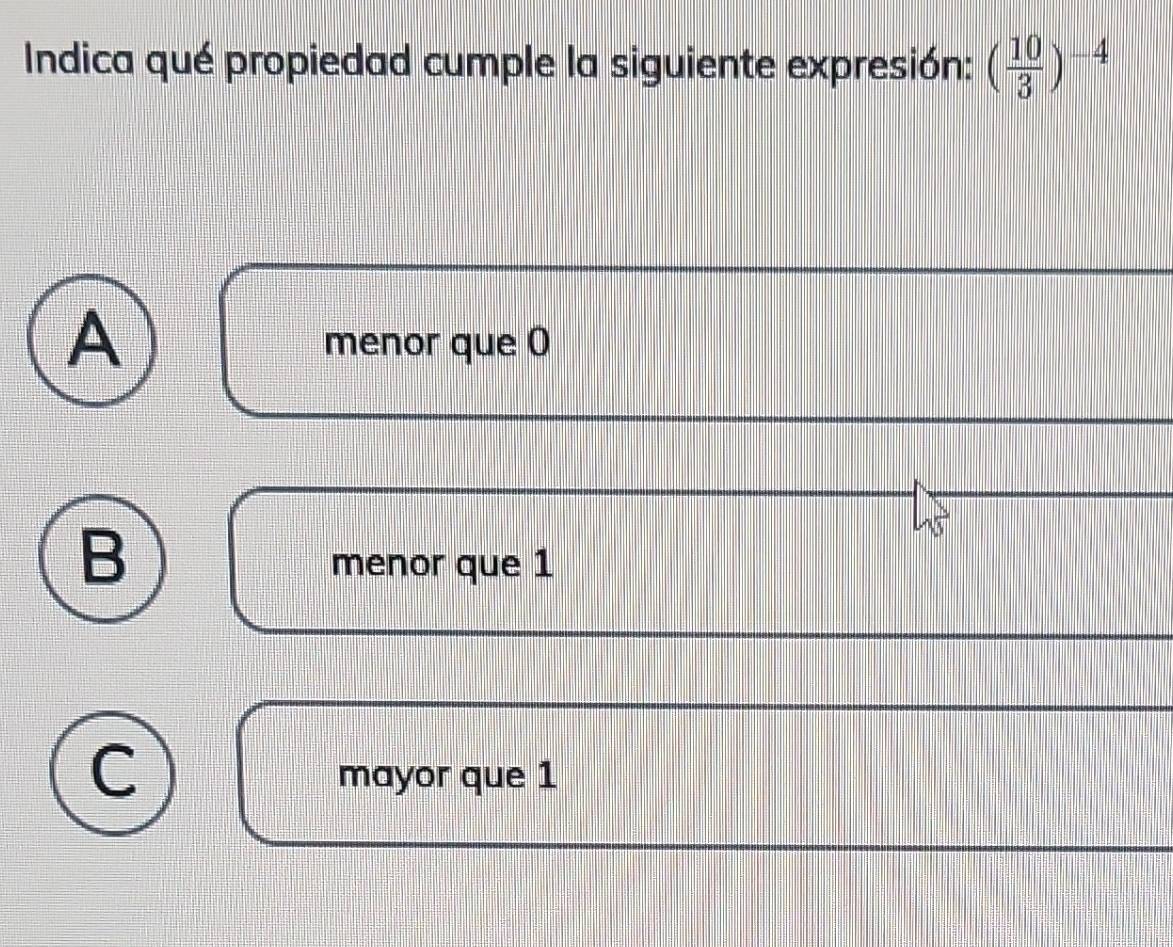Click the letter B inside its circle
This screenshot has height=947, width=1173.
tap(102, 556)
